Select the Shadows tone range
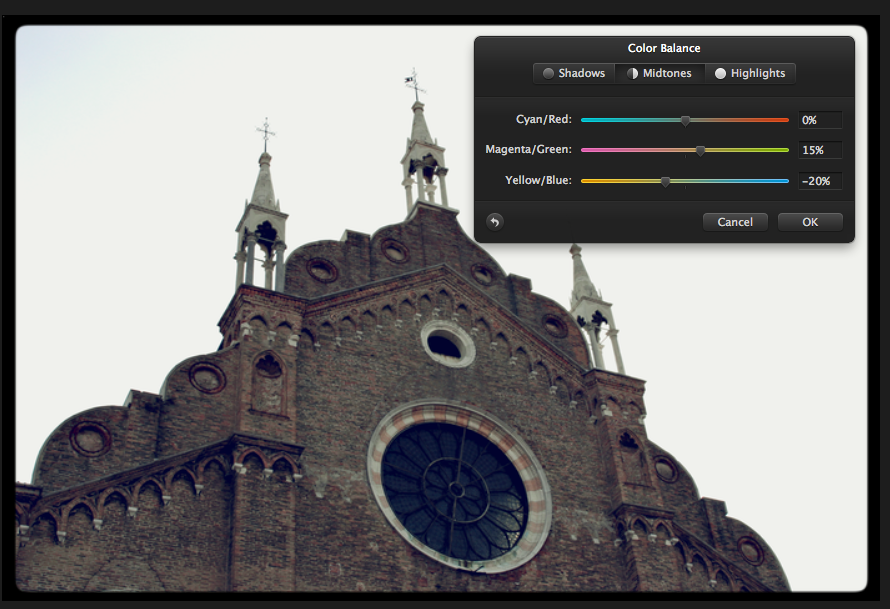This screenshot has height=609, width=890. pyautogui.click(x=573, y=72)
